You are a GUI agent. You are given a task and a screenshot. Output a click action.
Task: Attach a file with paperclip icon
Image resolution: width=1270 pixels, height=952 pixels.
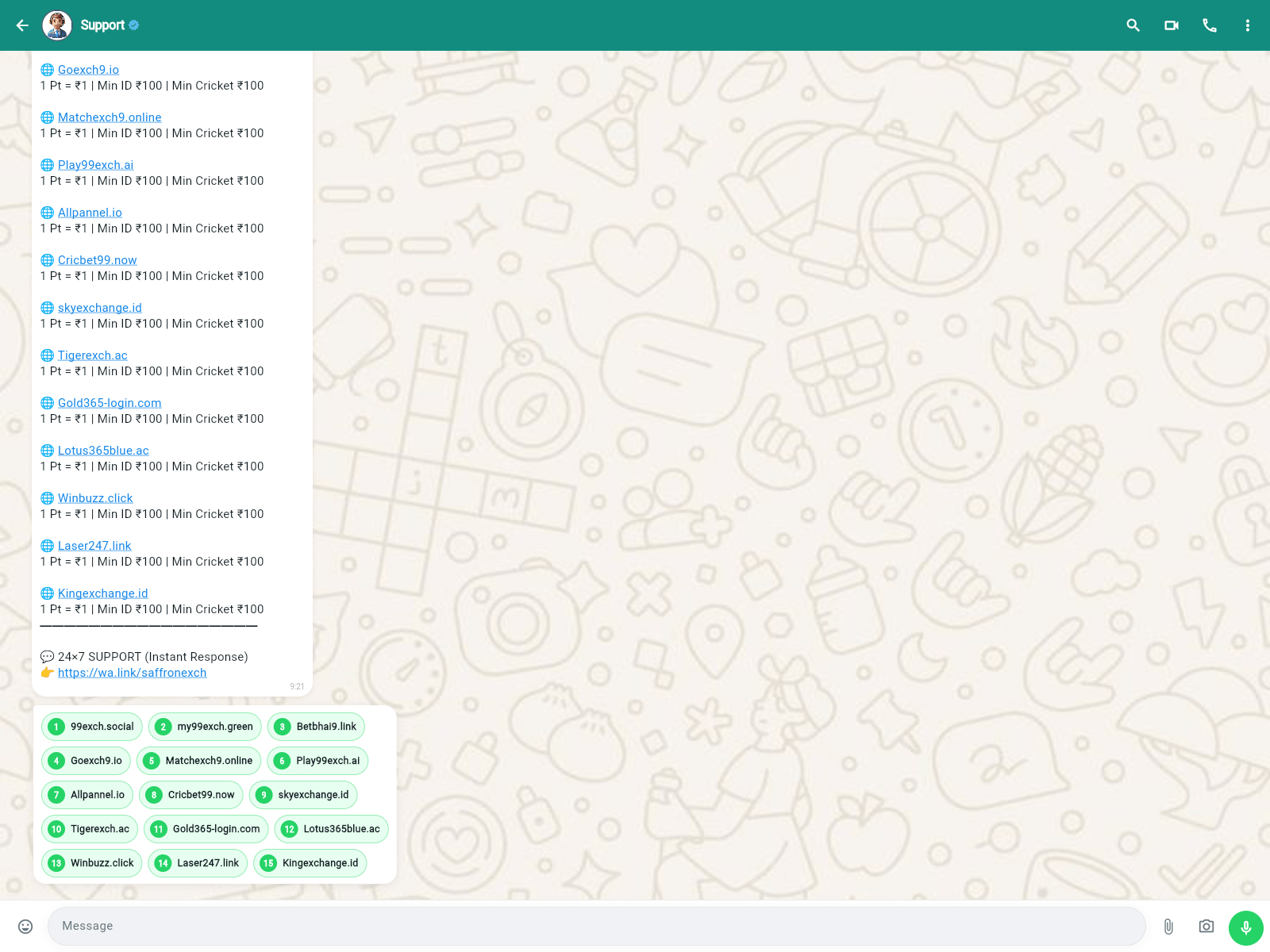click(x=1168, y=927)
